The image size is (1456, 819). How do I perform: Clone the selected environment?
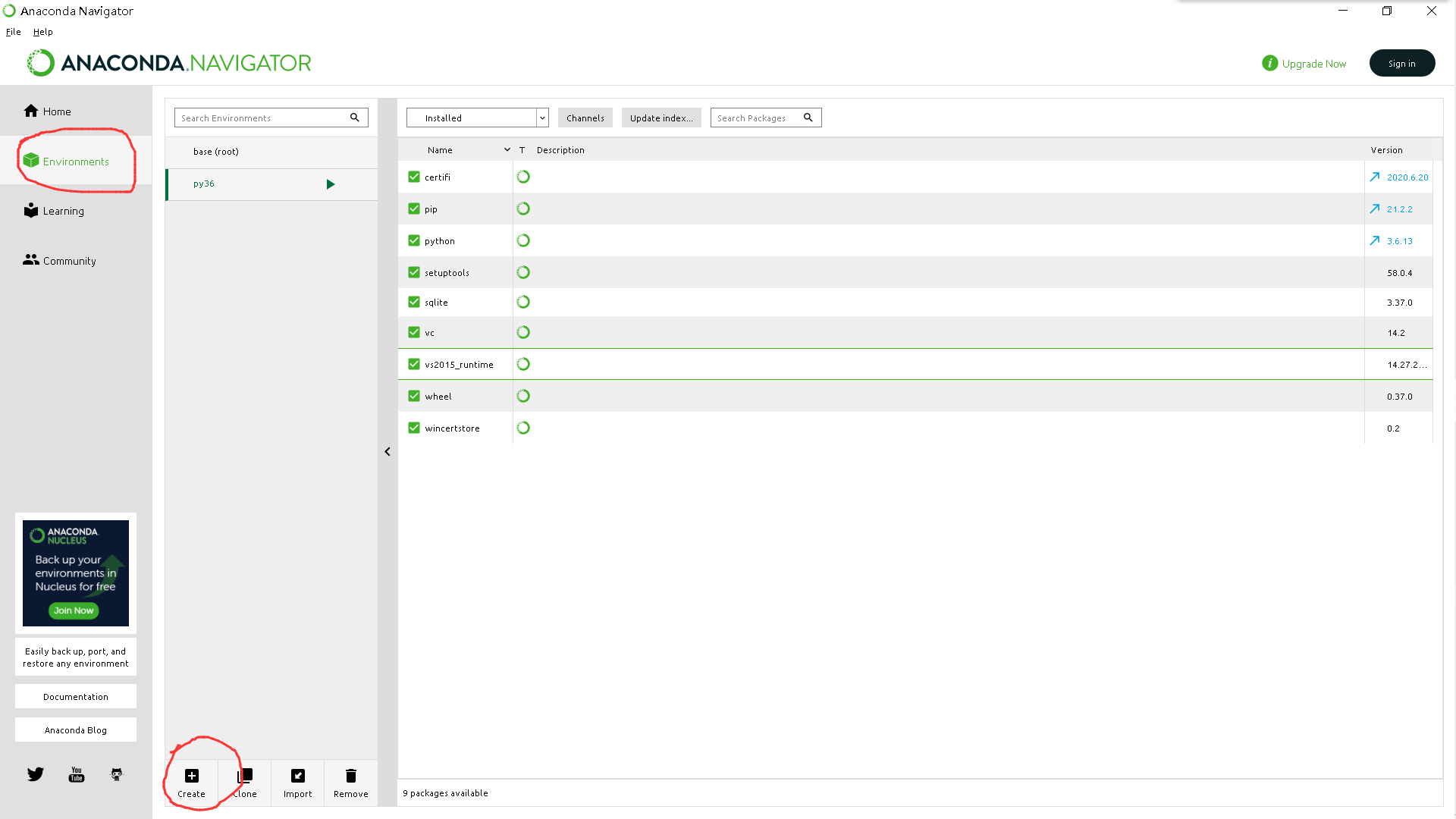point(243,782)
